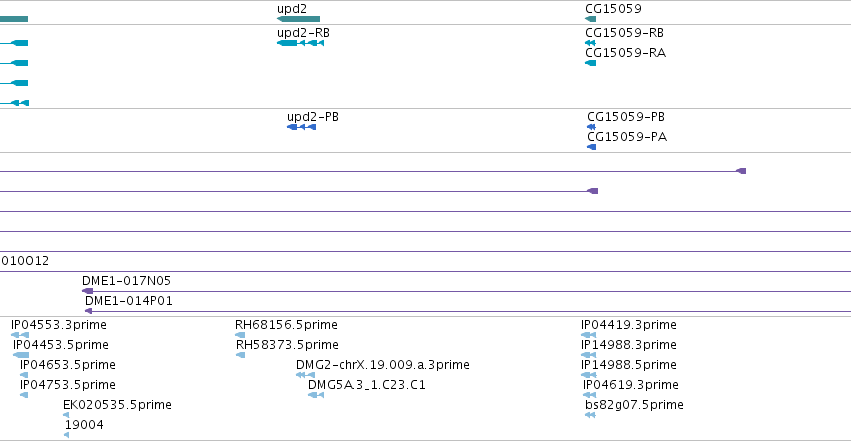Screen dimensions: 851x441
Task: Select the RH58373.5prime EST glyph
Action: (x=240, y=355)
